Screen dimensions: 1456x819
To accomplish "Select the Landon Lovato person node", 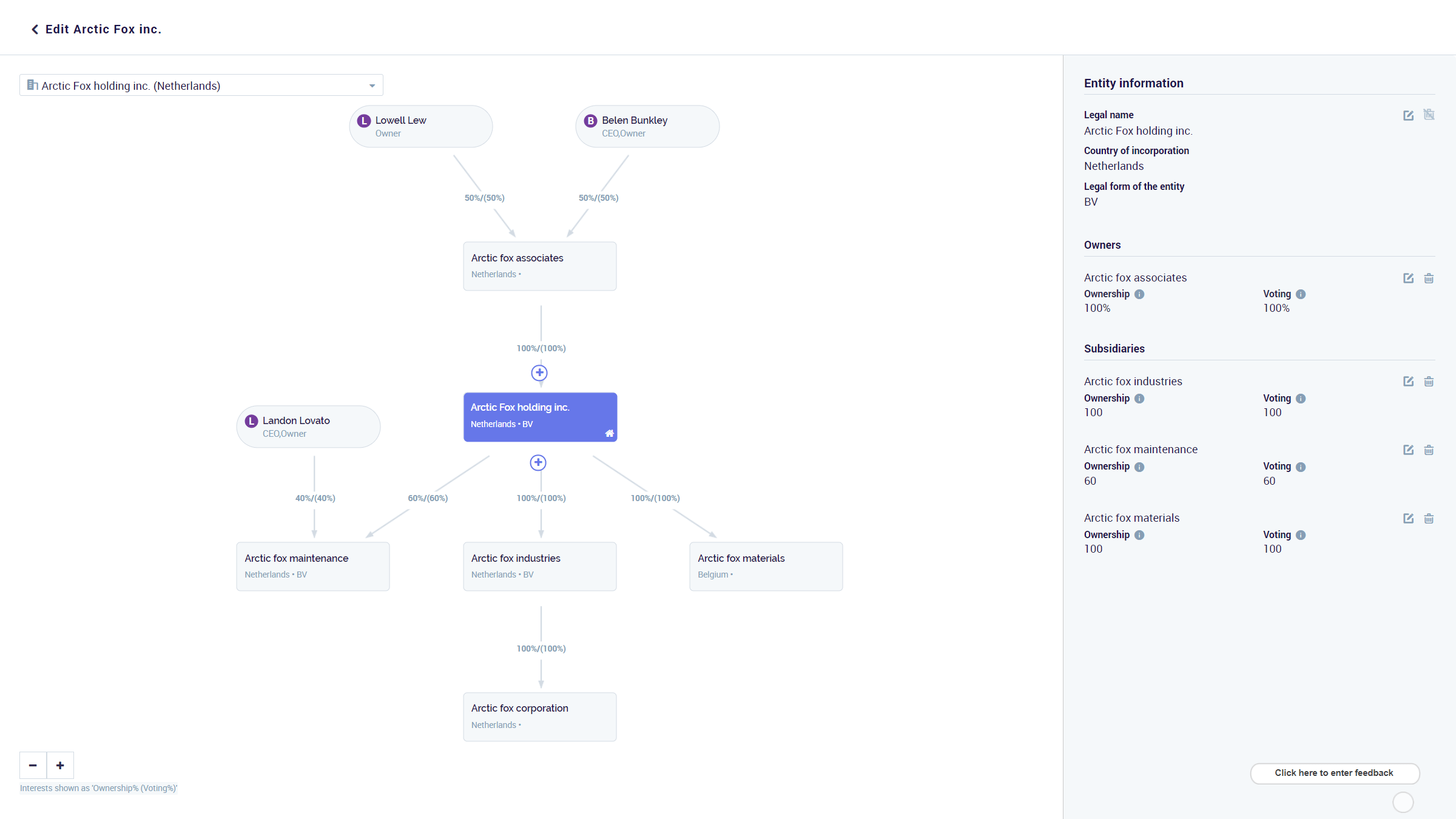I will pyautogui.click(x=308, y=426).
